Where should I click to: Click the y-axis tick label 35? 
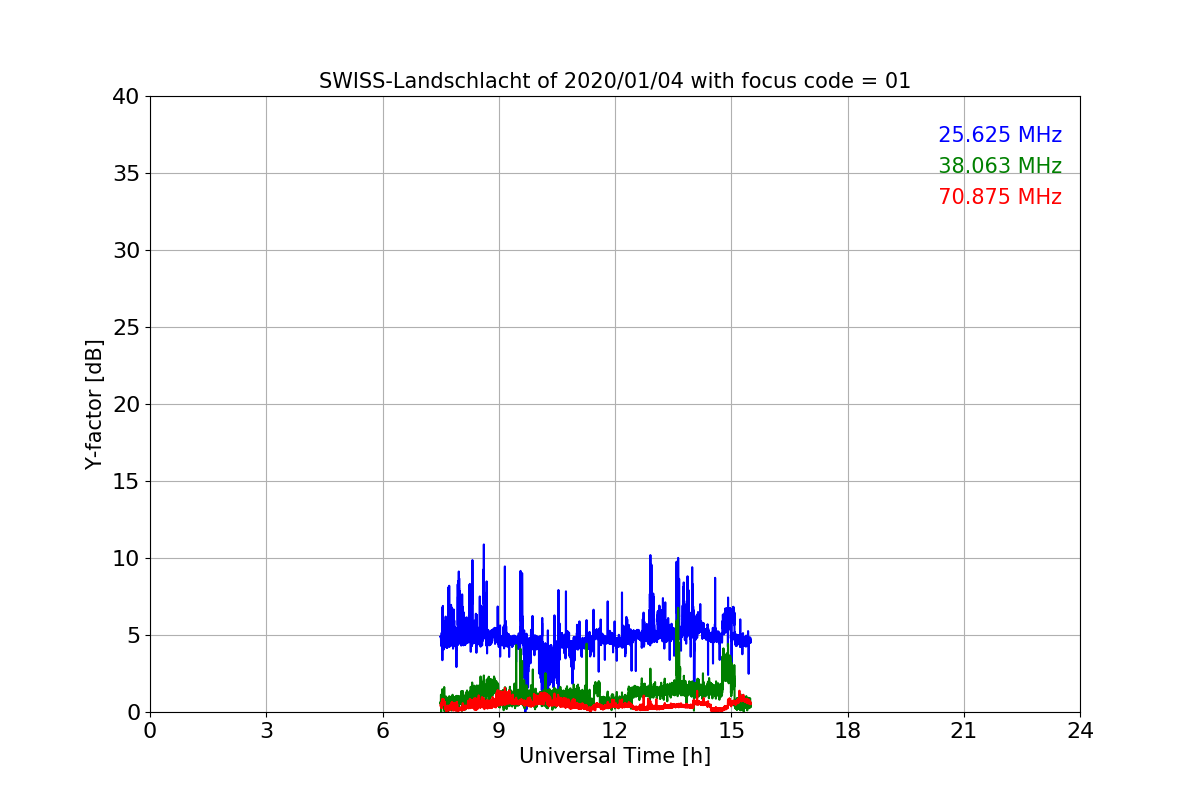pyautogui.click(x=126, y=174)
